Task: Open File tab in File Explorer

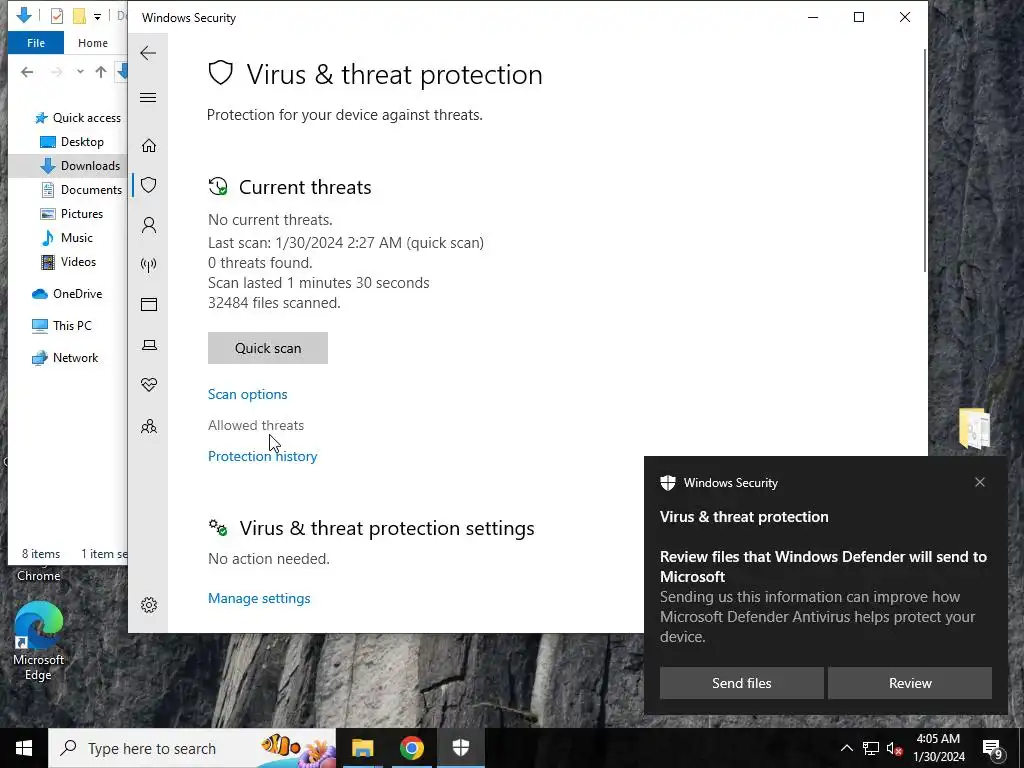Action: click(36, 43)
